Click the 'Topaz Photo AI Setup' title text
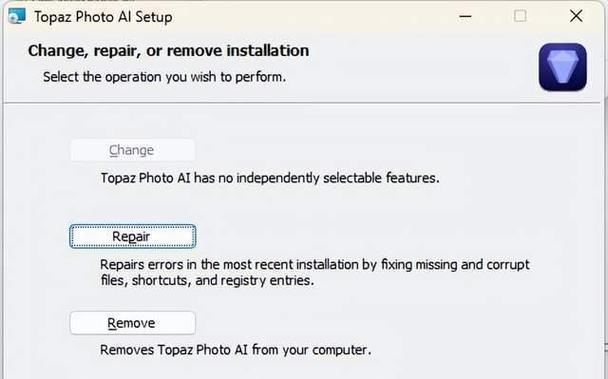This screenshot has width=608, height=379. 103,17
